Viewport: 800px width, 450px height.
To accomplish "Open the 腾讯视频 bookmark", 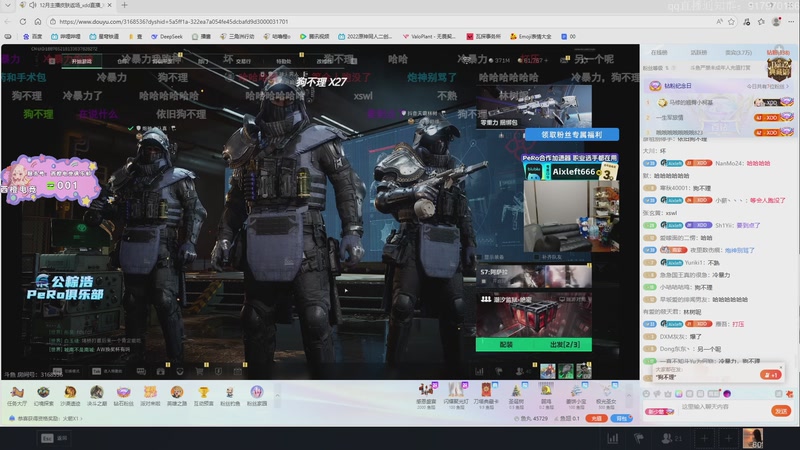I will pyautogui.click(x=314, y=36).
